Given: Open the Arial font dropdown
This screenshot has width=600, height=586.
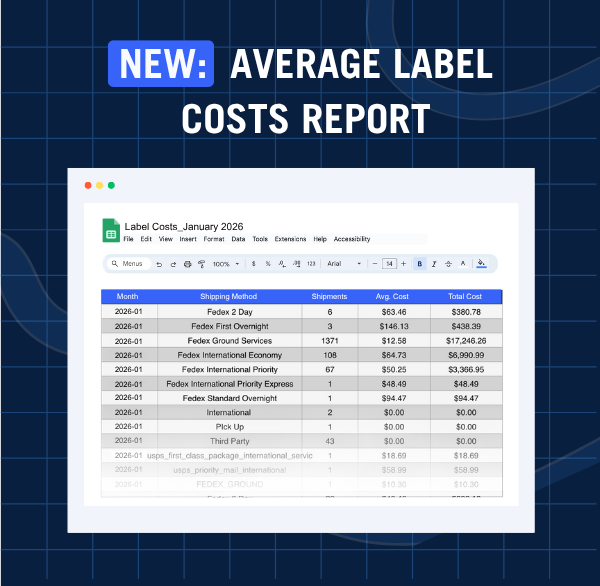Looking at the screenshot, I should 344,264.
